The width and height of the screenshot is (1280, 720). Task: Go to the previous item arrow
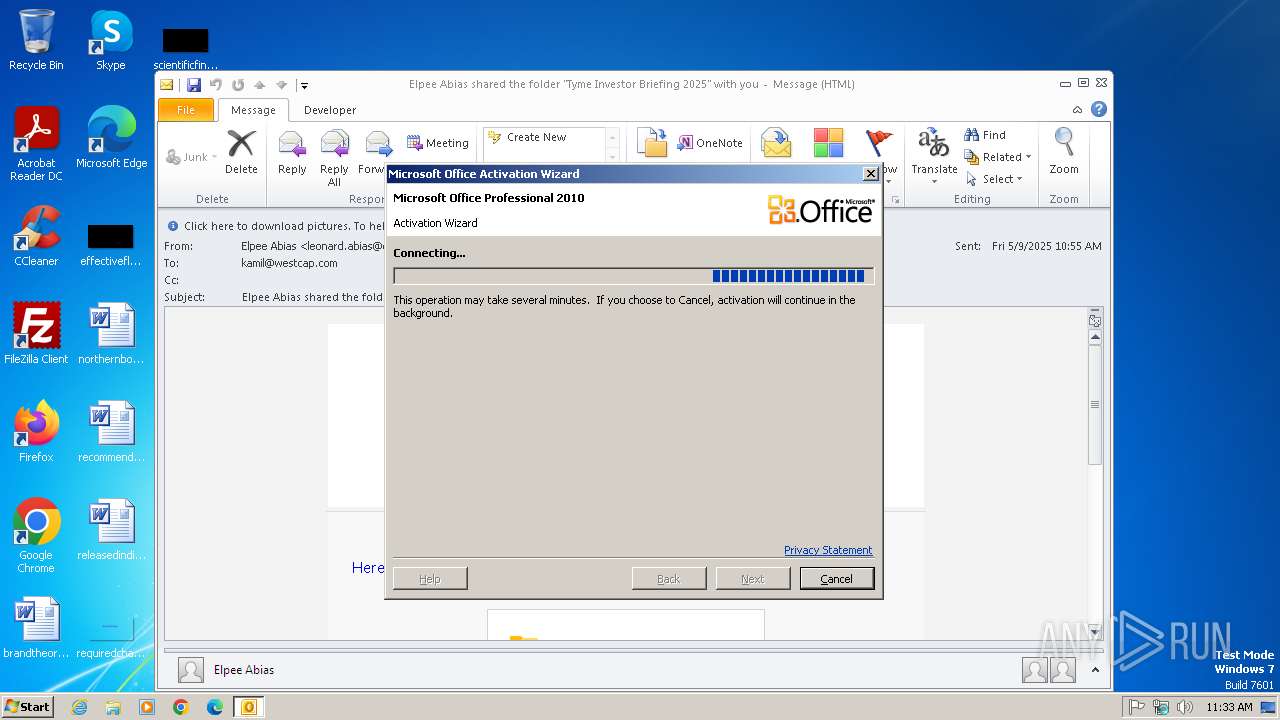(260, 85)
